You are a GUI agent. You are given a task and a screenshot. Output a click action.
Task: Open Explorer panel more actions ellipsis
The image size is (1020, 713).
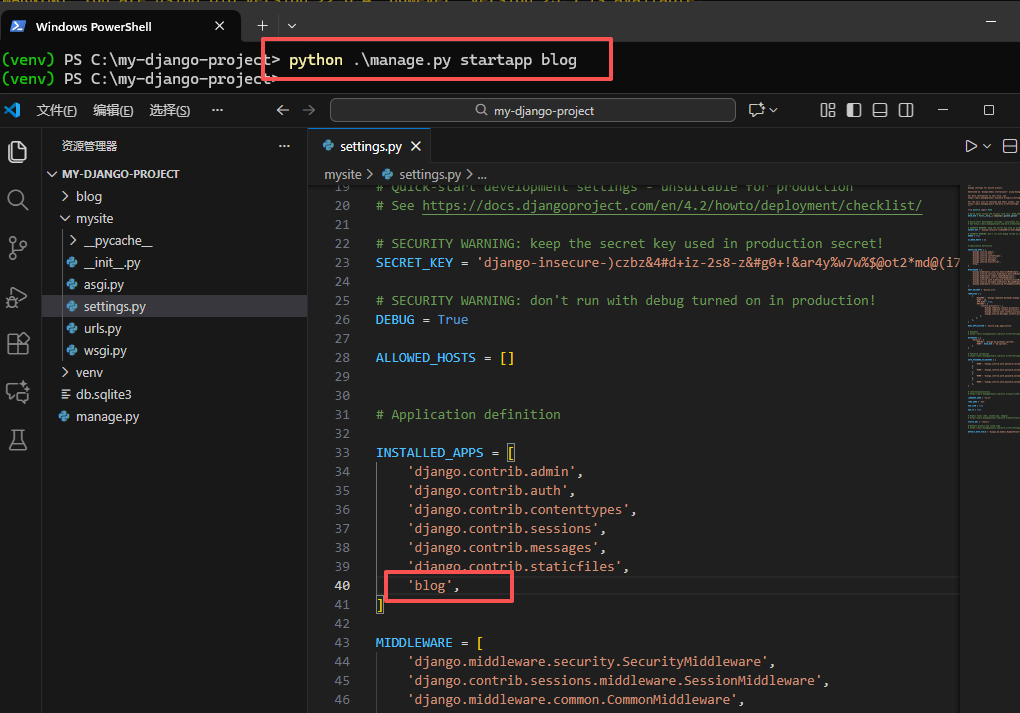(x=284, y=146)
